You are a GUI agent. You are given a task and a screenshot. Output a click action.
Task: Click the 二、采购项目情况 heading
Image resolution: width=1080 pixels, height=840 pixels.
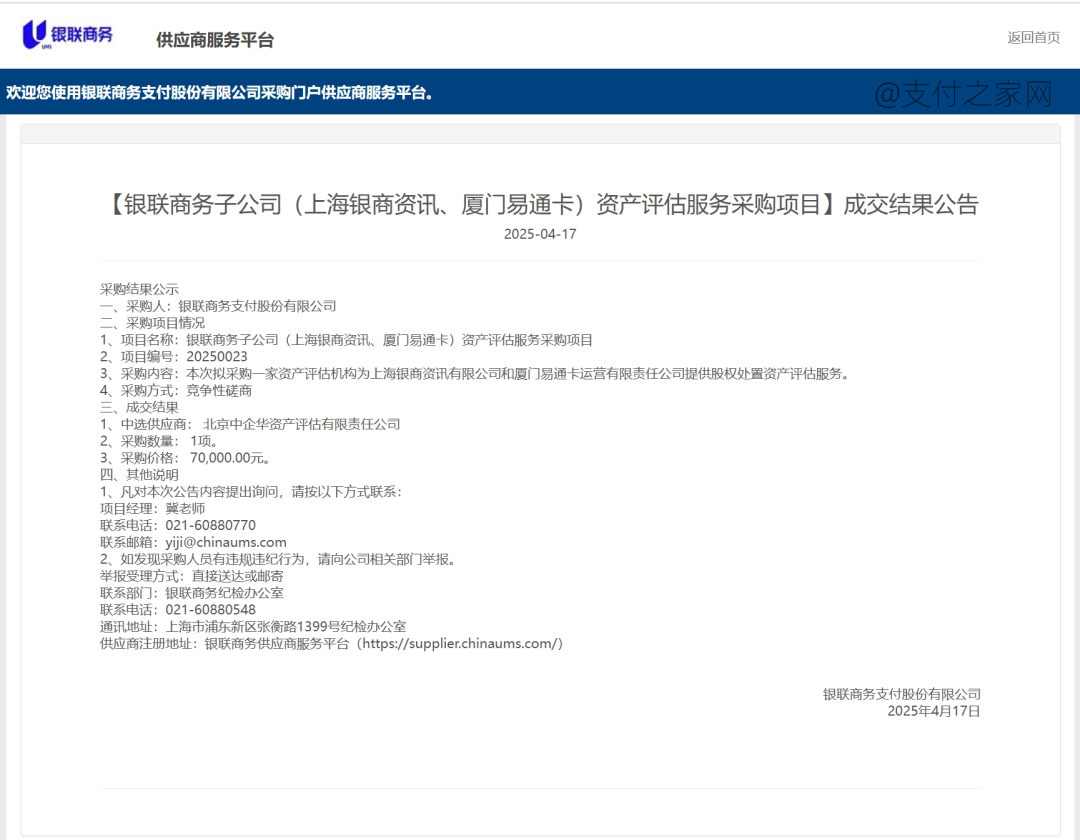[152, 323]
